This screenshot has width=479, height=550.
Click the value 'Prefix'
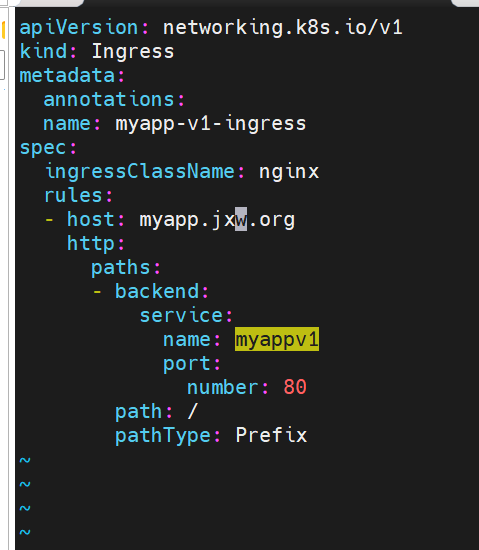click(271, 435)
